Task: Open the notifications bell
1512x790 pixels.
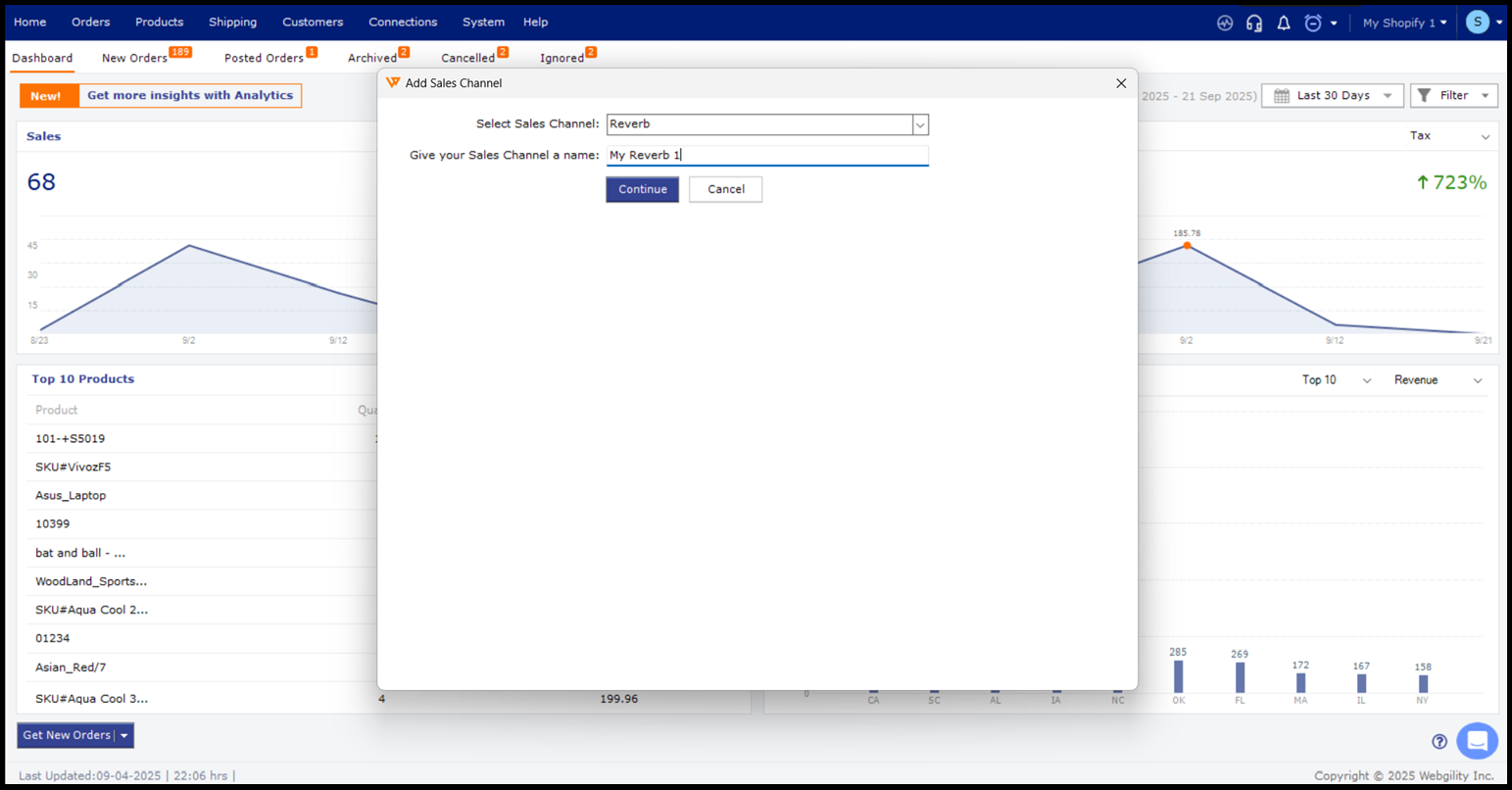Action: [1284, 23]
